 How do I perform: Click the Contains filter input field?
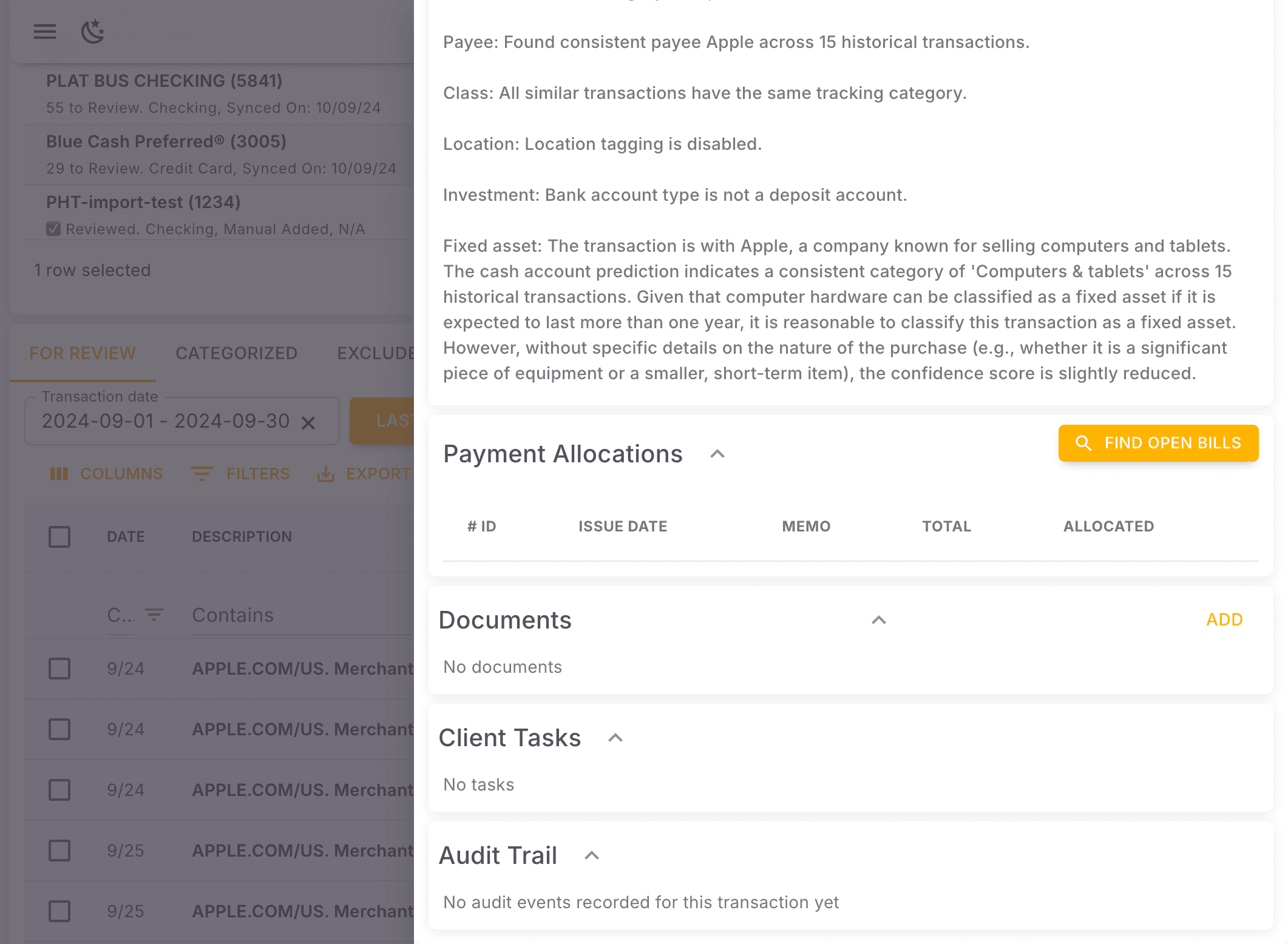[273, 615]
